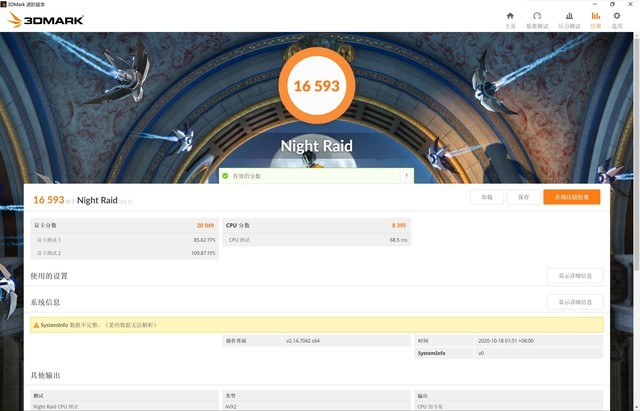Minimize the 3DMark window
The width and height of the screenshot is (640, 411).
point(595,4)
